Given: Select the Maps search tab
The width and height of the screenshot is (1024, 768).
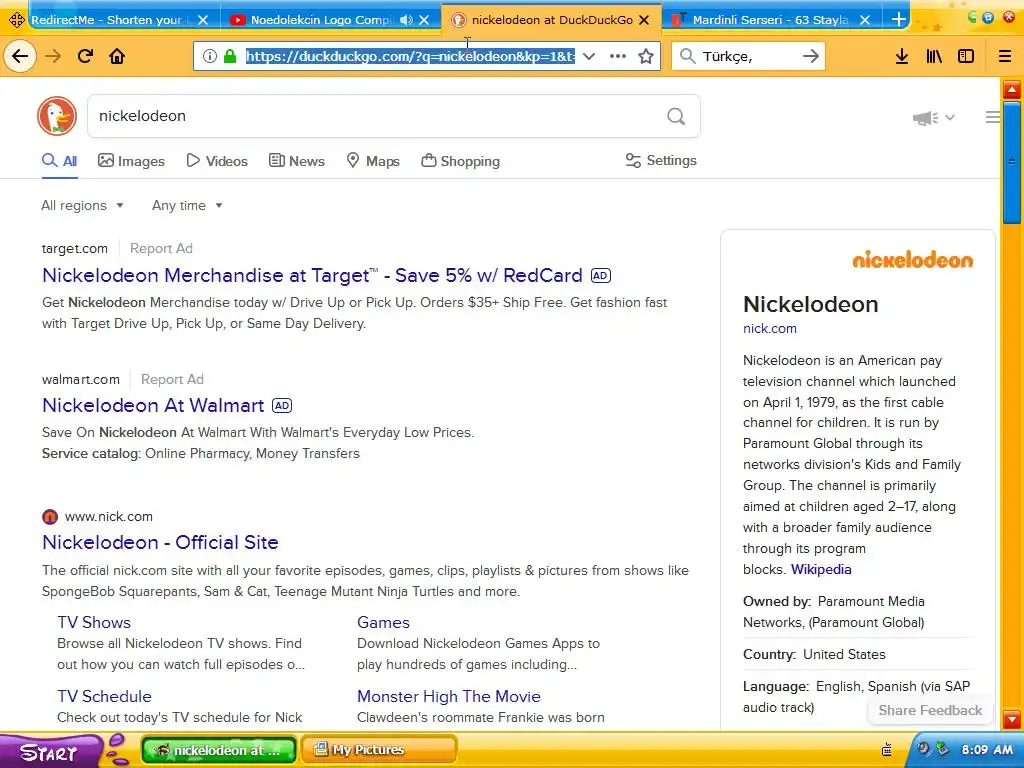Looking at the screenshot, I should pyautogui.click(x=373, y=161).
